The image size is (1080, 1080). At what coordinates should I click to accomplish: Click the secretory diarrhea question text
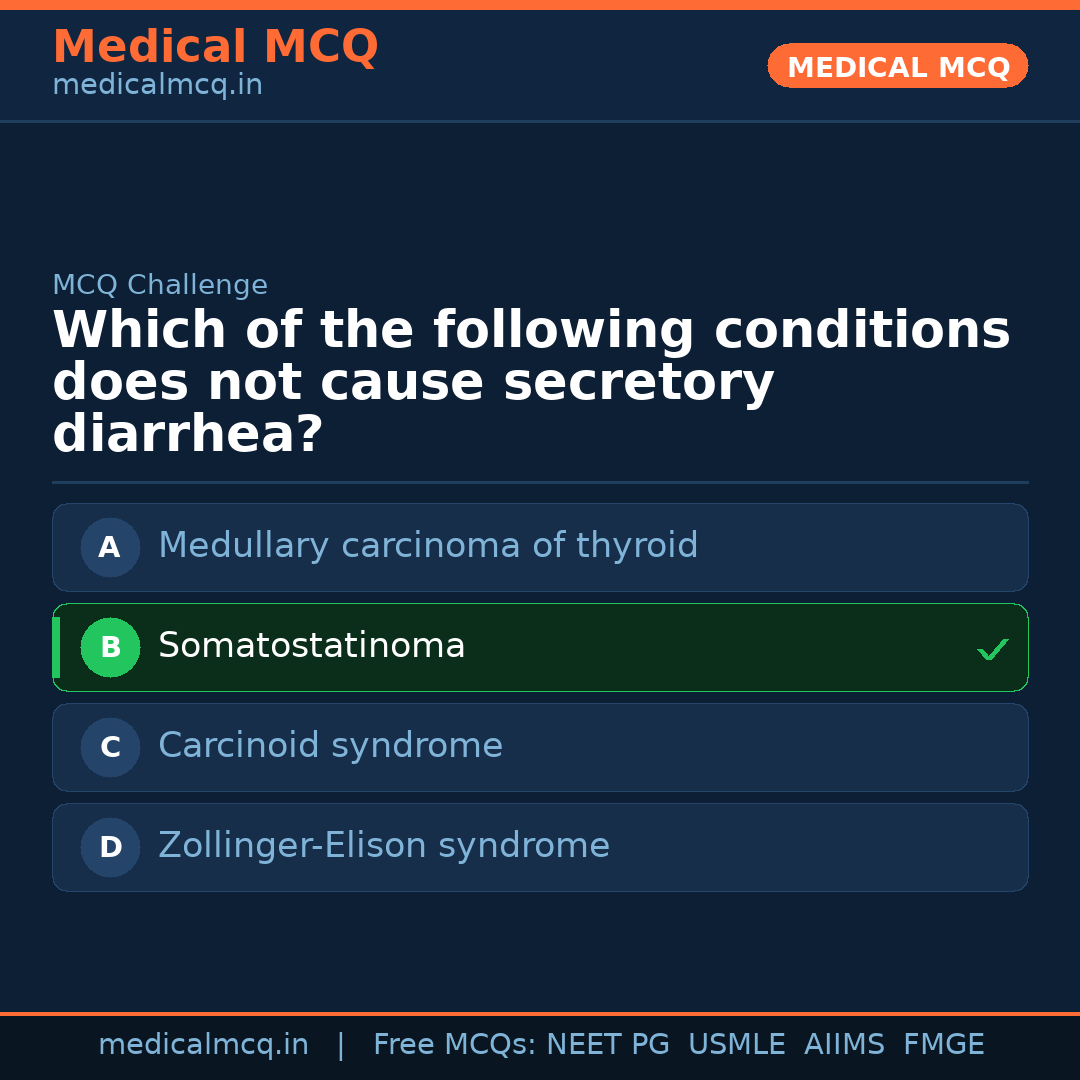[x=530, y=383]
